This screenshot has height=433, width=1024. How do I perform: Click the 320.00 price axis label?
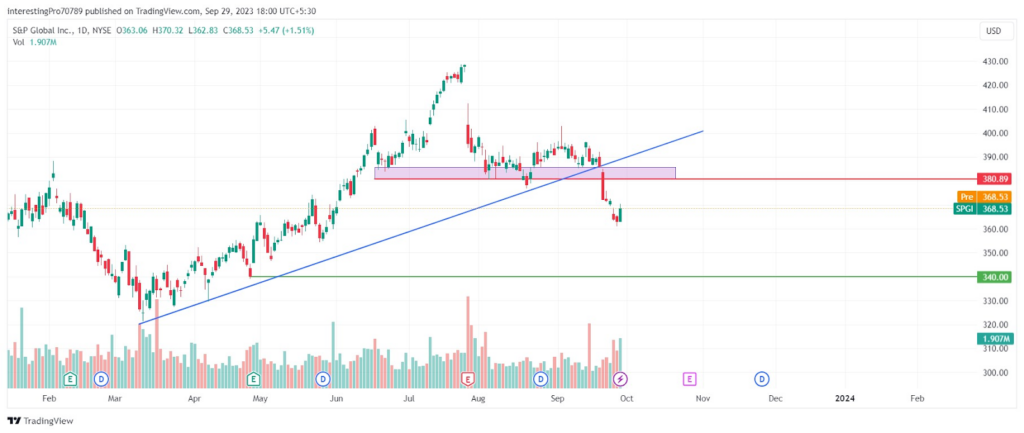(993, 325)
